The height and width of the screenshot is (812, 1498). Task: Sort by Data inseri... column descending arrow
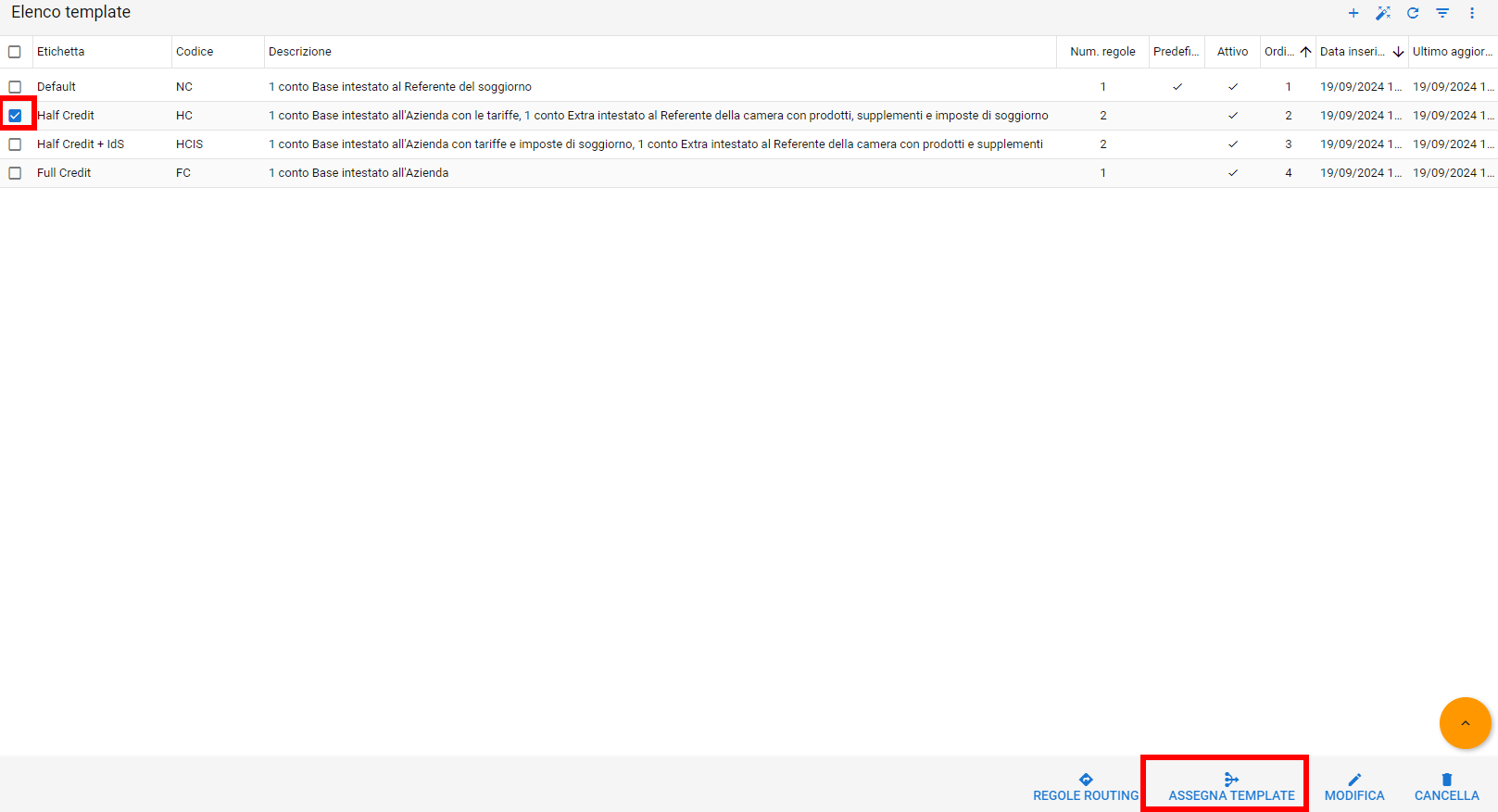[x=1398, y=52]
